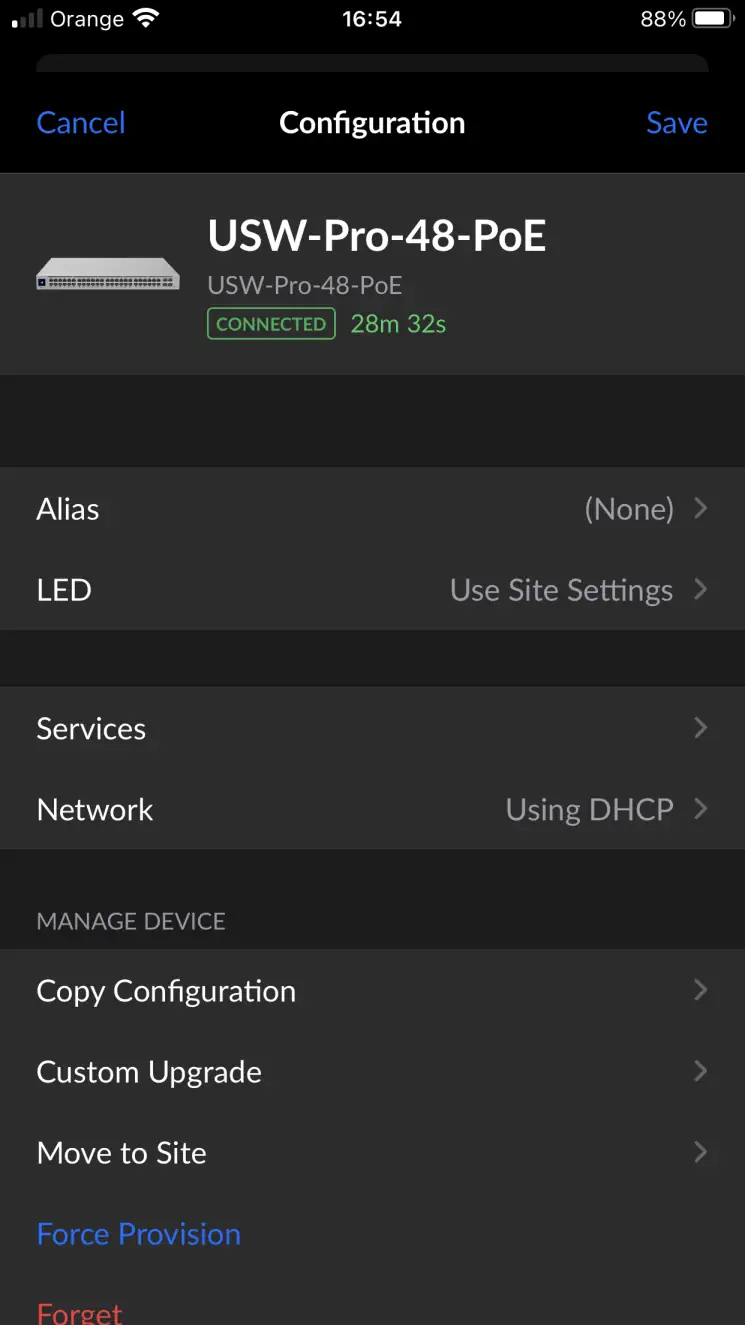The width and height of the screenshot is (745, 1325).
Task: Open LED settings via chevron arrow
Action: click(x=701, y=590)
